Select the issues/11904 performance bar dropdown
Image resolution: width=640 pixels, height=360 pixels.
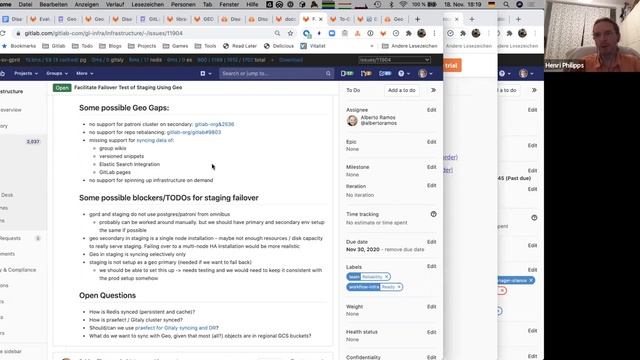[x=394, y=60]
